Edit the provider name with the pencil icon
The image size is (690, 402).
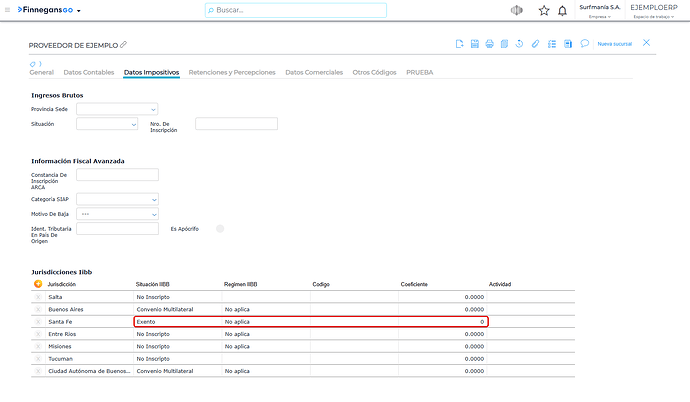click(x=124, y=44)
